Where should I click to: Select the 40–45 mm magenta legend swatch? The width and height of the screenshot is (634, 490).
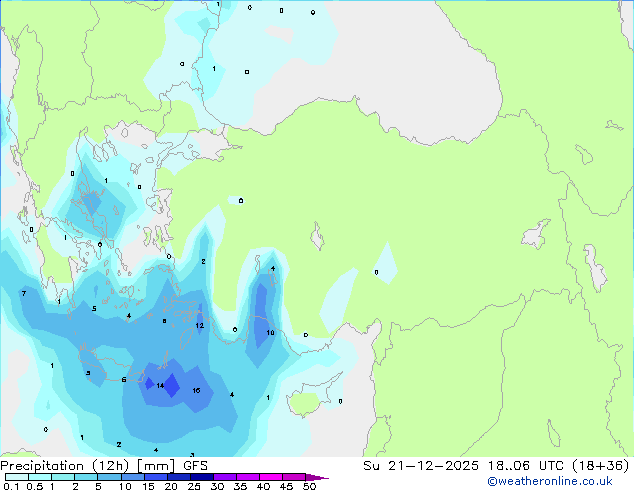[271, 477]
